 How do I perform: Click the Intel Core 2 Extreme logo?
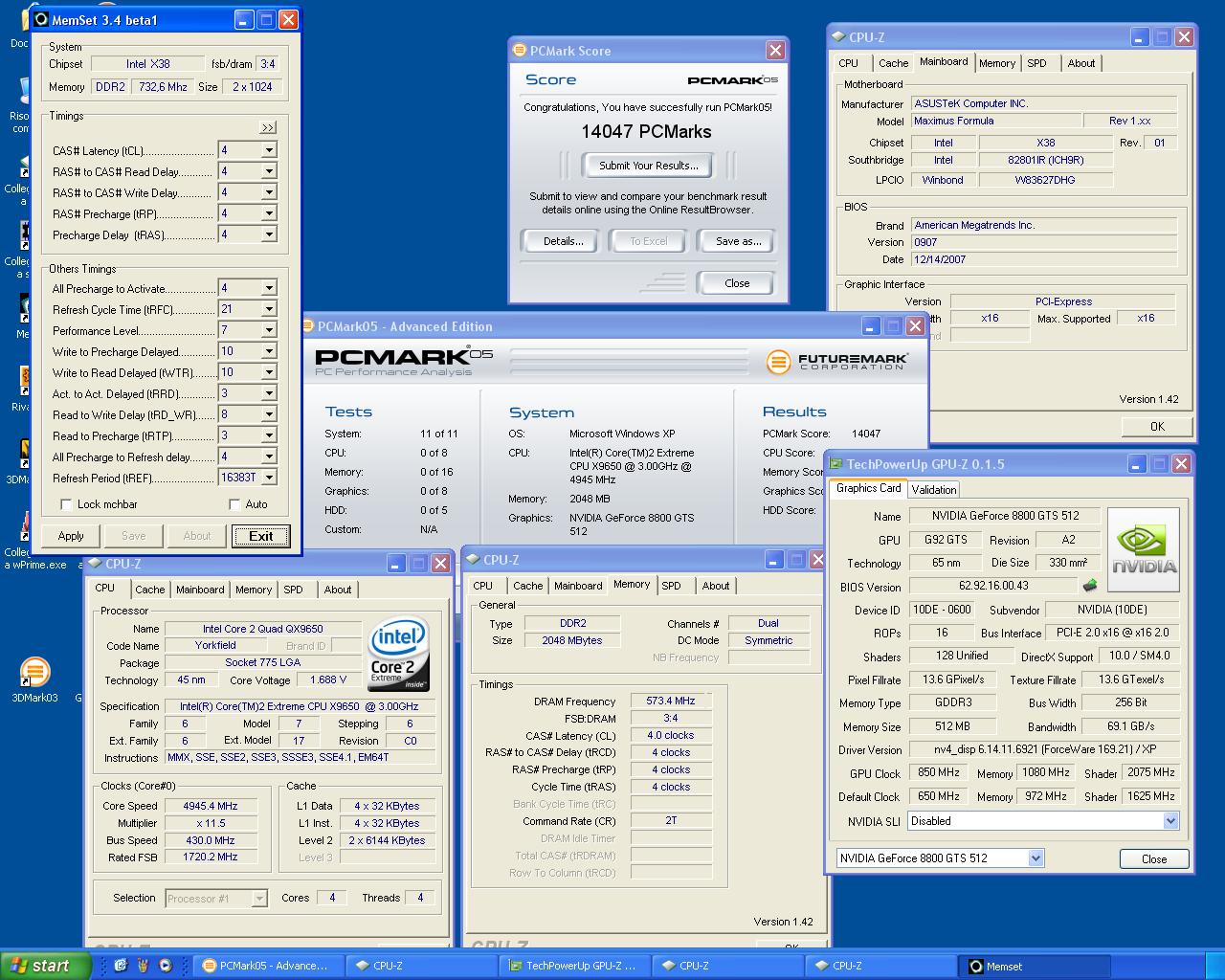coord(398,656)
